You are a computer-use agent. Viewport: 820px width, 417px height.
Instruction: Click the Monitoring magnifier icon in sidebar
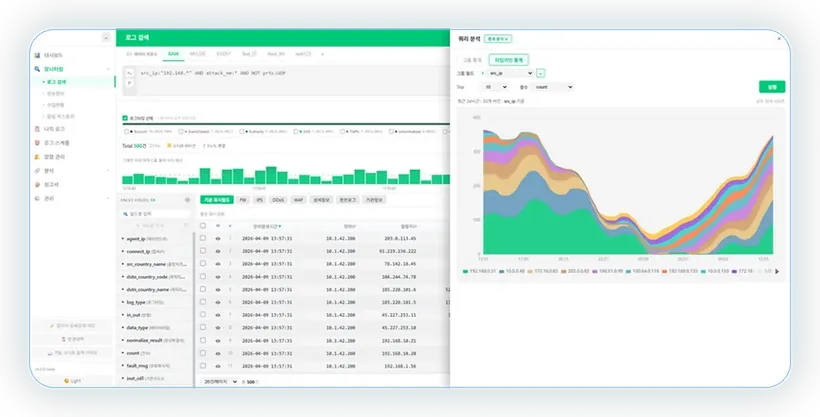pos(37,69)
